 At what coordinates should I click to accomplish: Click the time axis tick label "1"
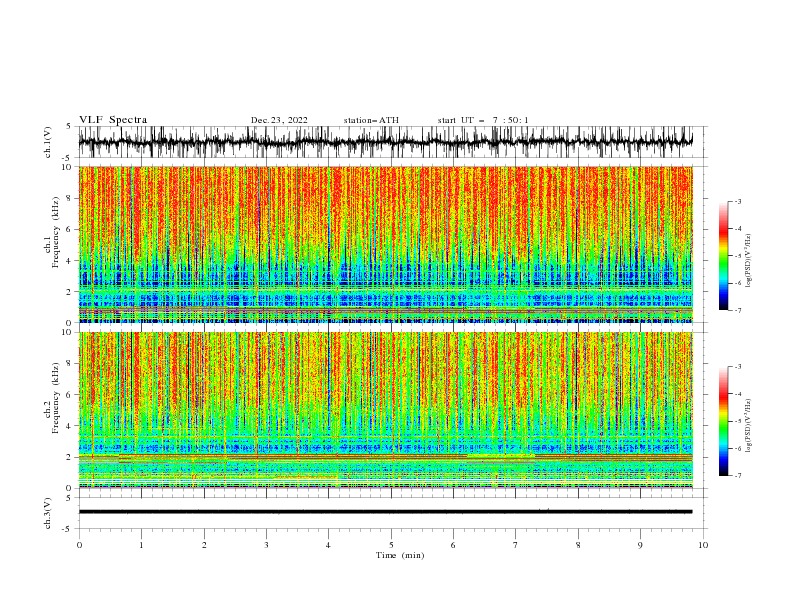point(141,545)
